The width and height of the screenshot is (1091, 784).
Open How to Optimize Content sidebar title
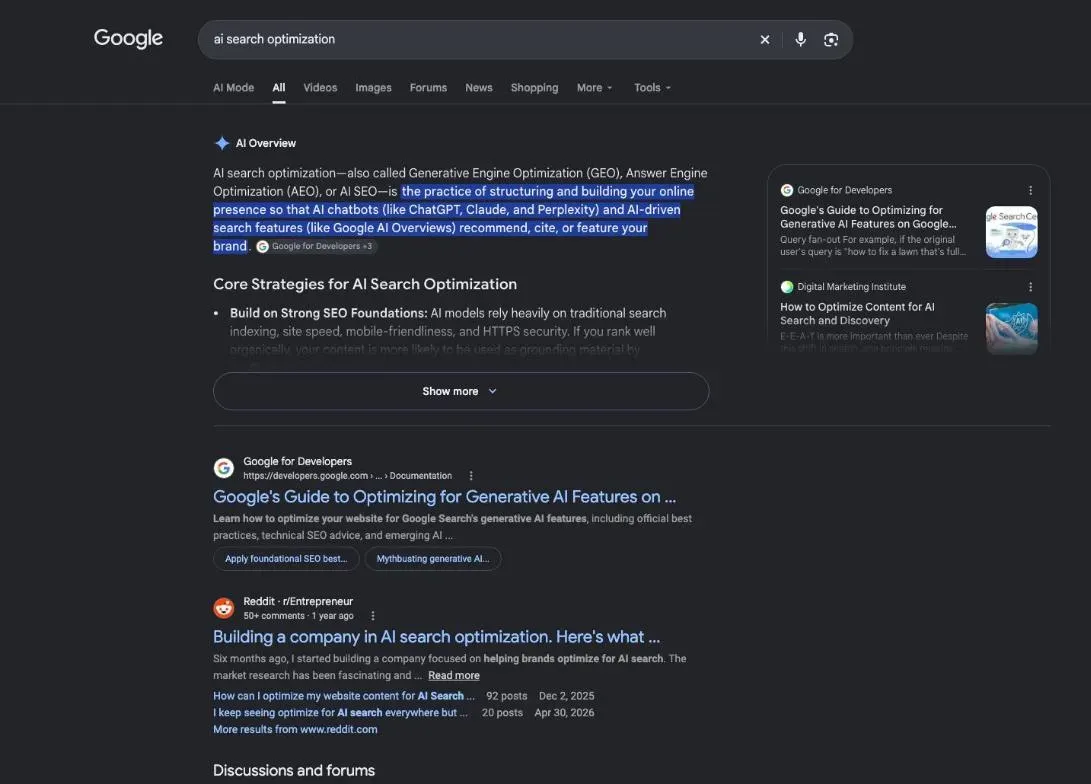pos(857,314)
